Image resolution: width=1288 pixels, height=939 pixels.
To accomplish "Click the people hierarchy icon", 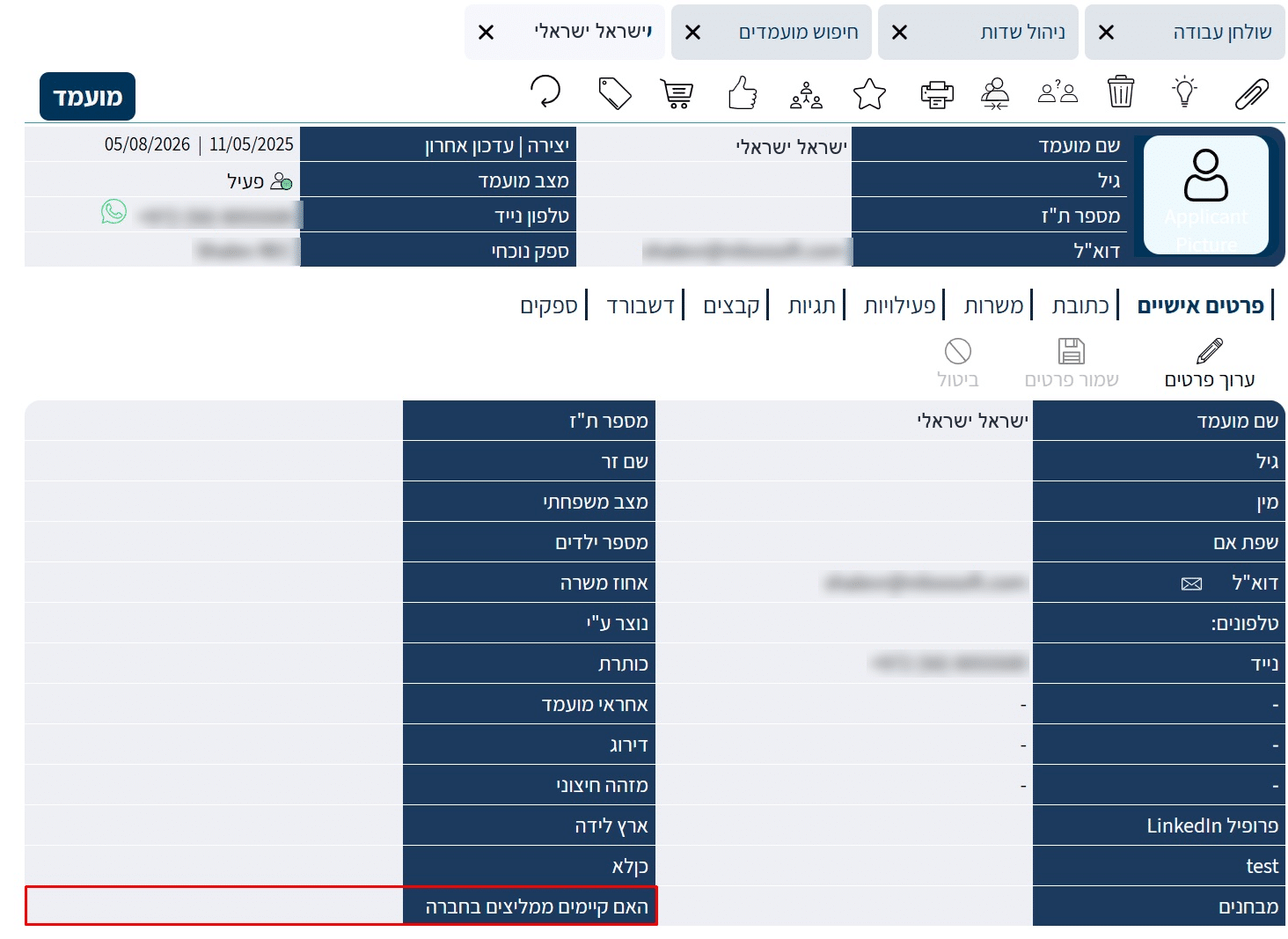I will pyautogui.click(x=806, y=95).
